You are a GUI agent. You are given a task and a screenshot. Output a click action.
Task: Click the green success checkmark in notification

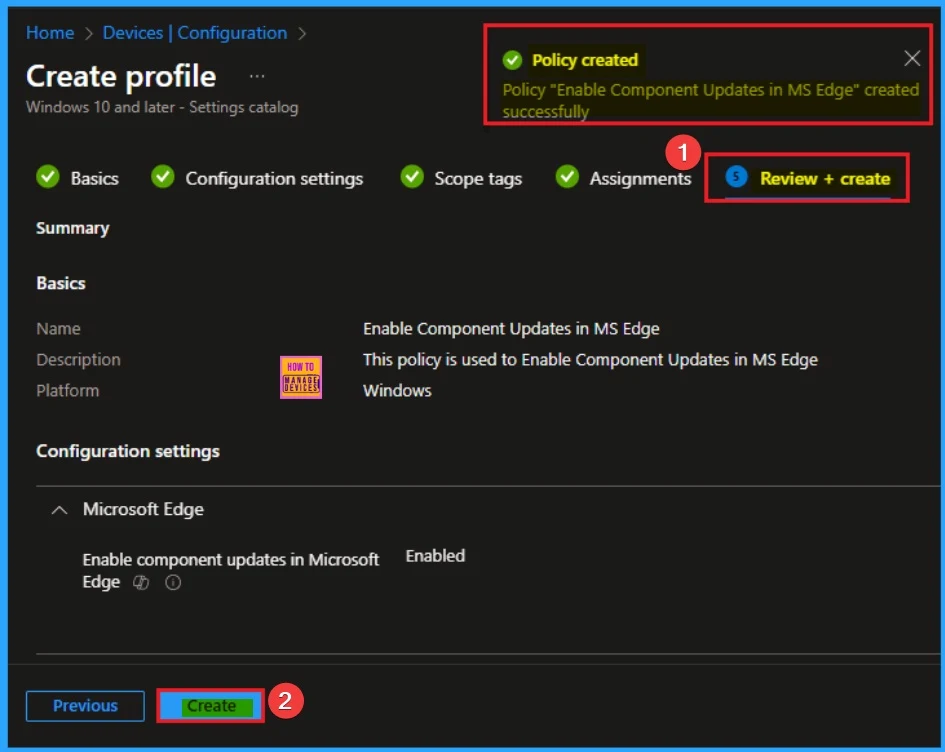click(512, 60)
